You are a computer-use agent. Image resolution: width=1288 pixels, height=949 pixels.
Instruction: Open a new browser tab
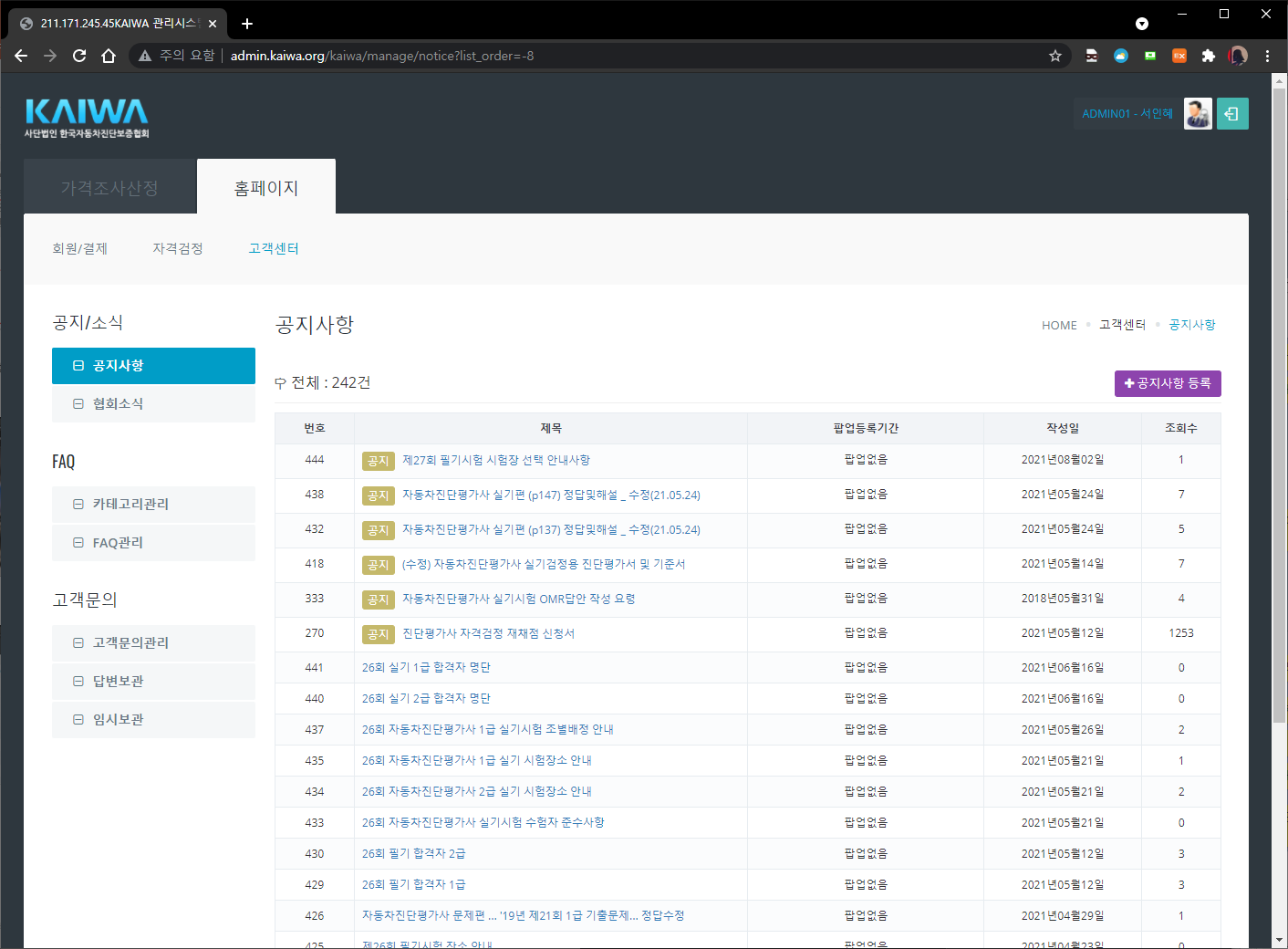click(x=247, y=24)
